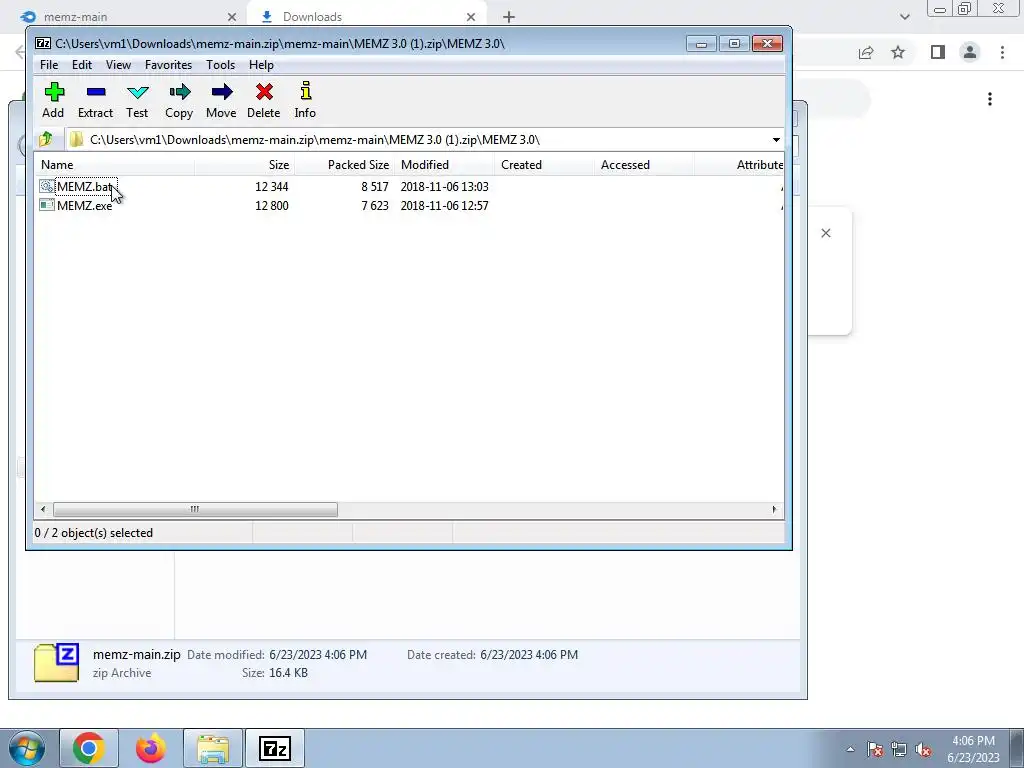Toggle Chrome side panel icon
Viewport: 1024px width, 768px height.
pyautogui.click(x=938, y=52)
